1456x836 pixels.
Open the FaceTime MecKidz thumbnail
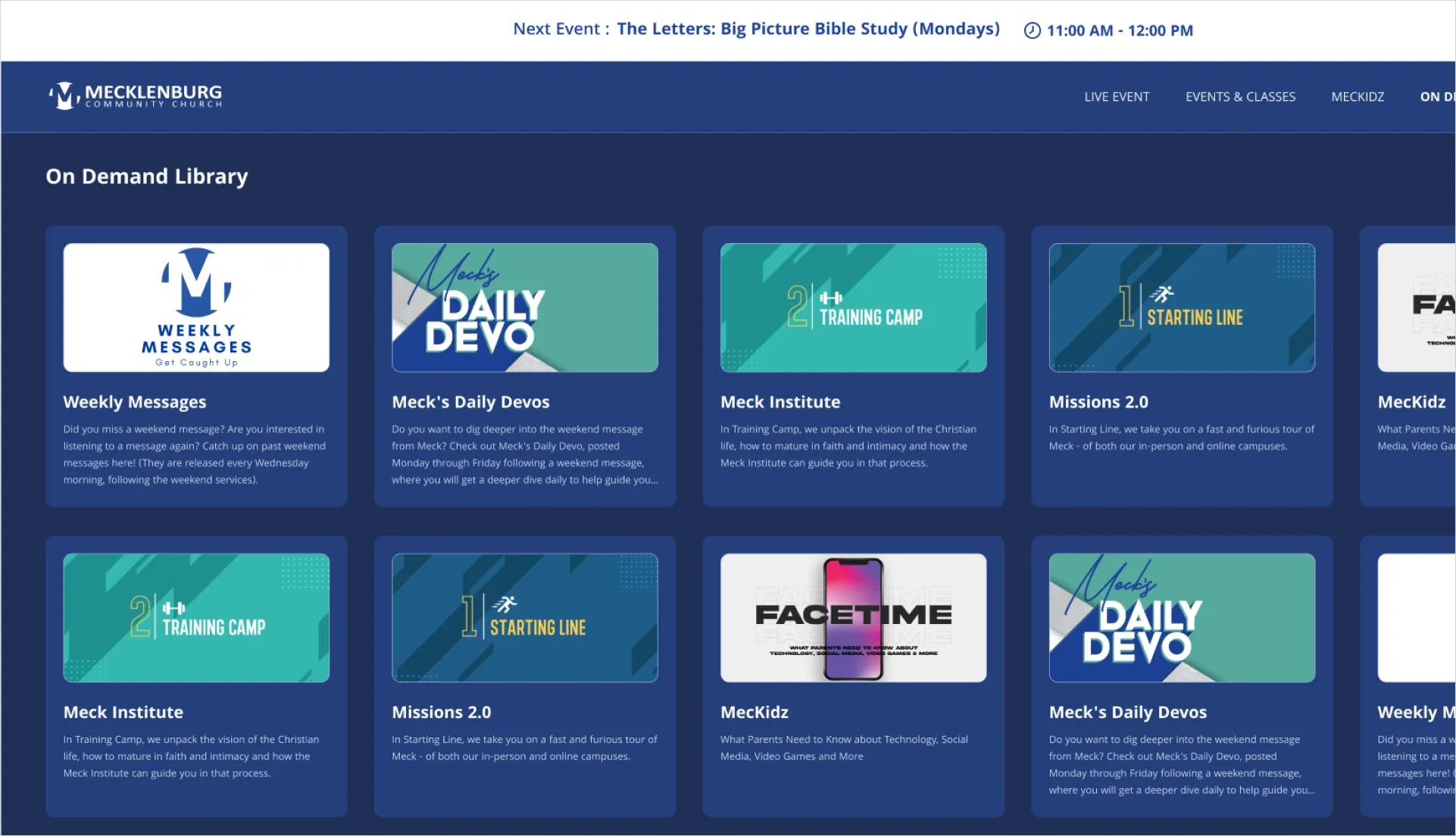853,618
